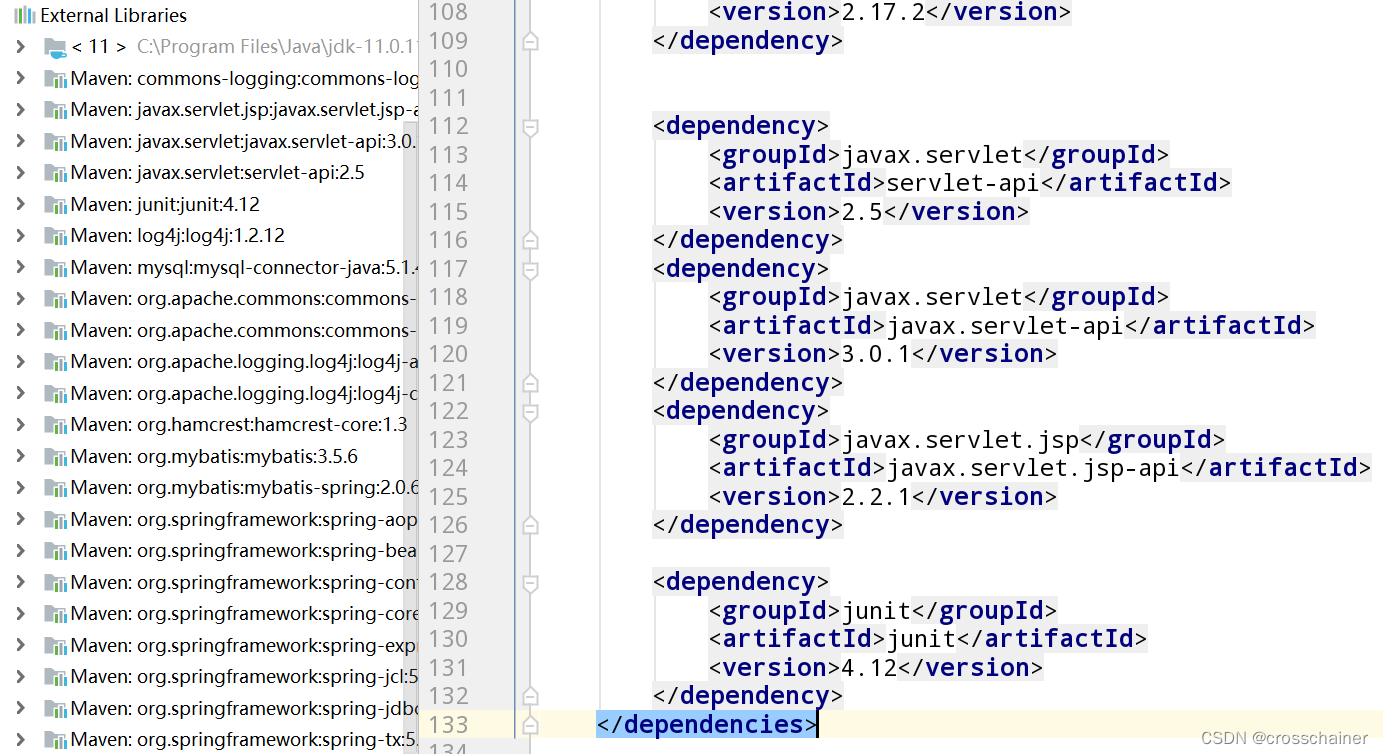Expand the servlet-api:2.5 library chevron
Screen dimensions: 1383x754
tap(20, 173)
